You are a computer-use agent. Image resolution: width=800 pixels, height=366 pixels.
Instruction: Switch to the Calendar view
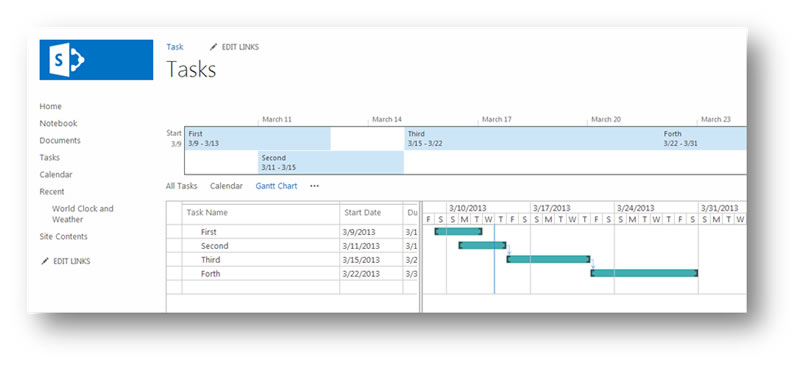pyautogui.click(x=227, y=186)
